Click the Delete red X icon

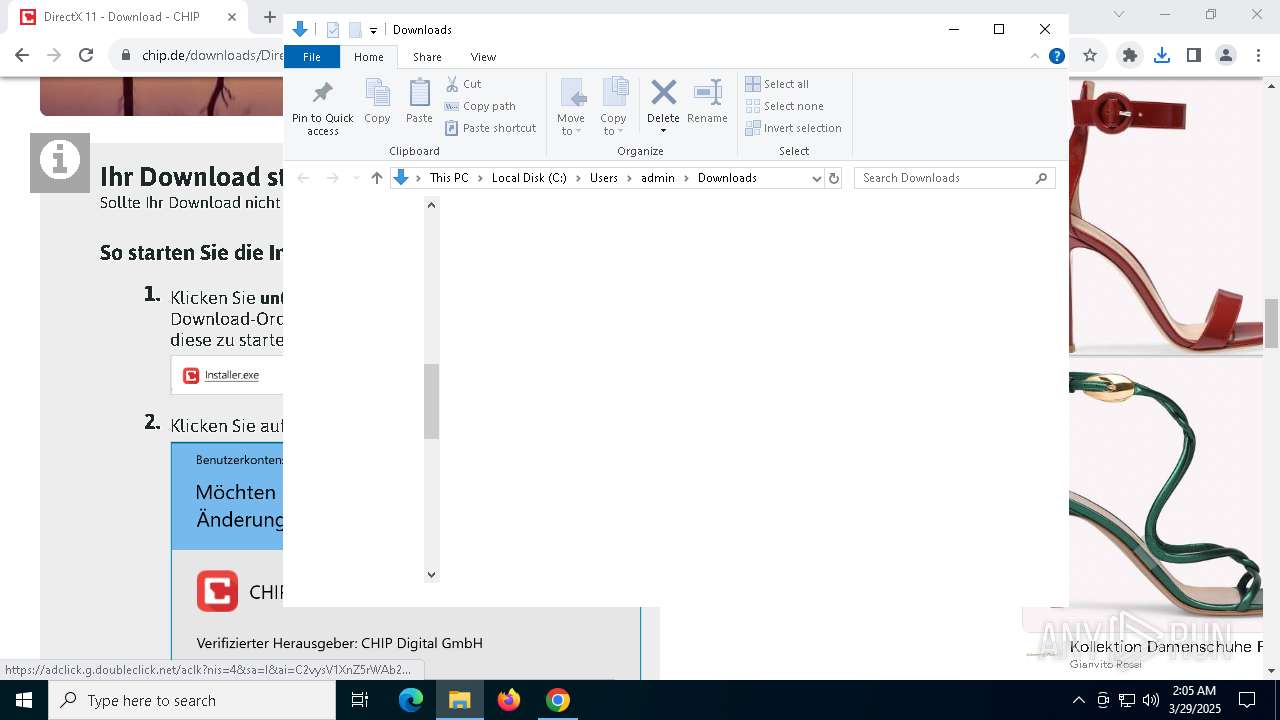pyautogui.click(x=663, y=93)
